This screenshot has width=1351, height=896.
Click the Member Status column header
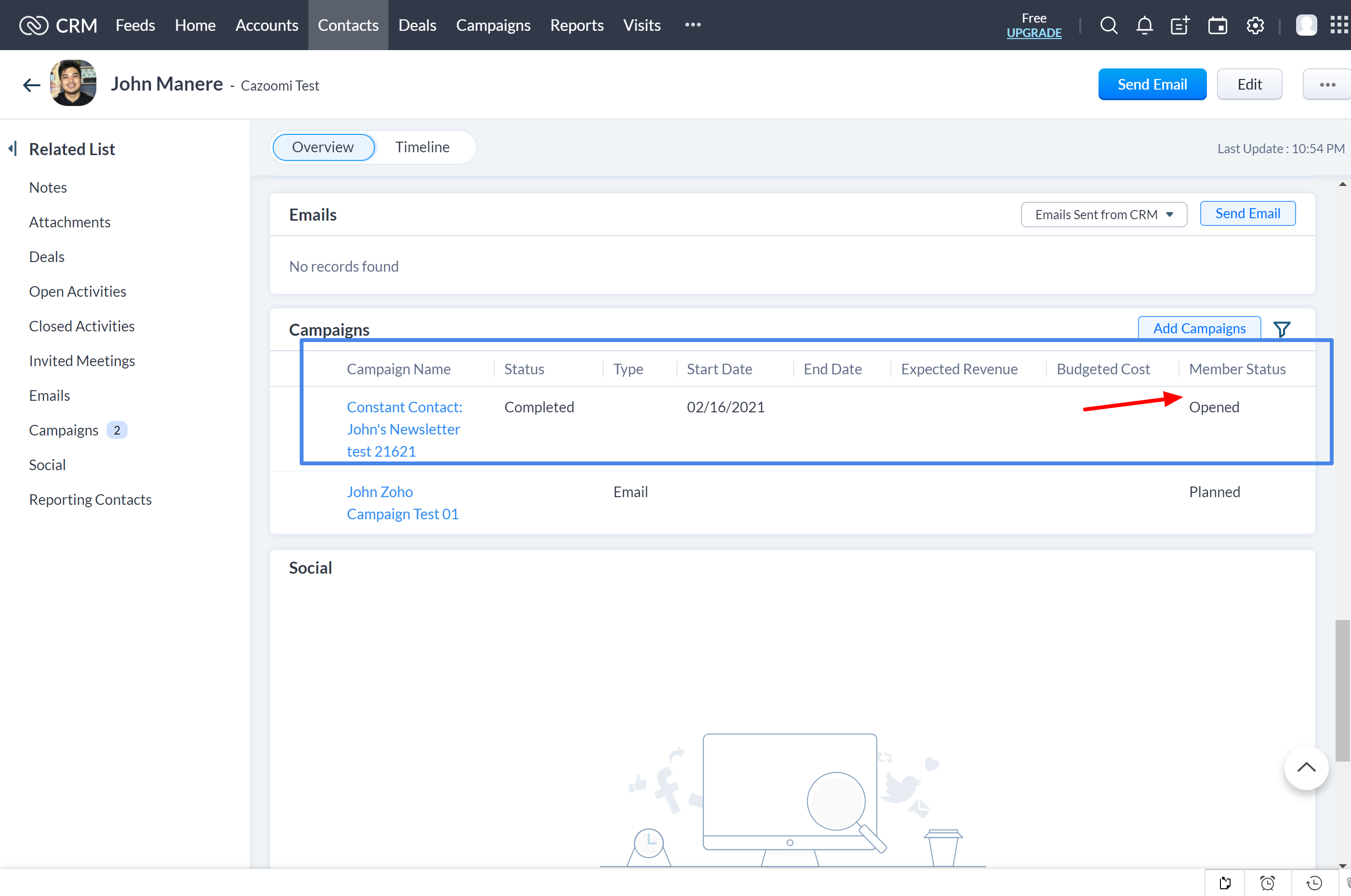click(x=1237, y=369)
